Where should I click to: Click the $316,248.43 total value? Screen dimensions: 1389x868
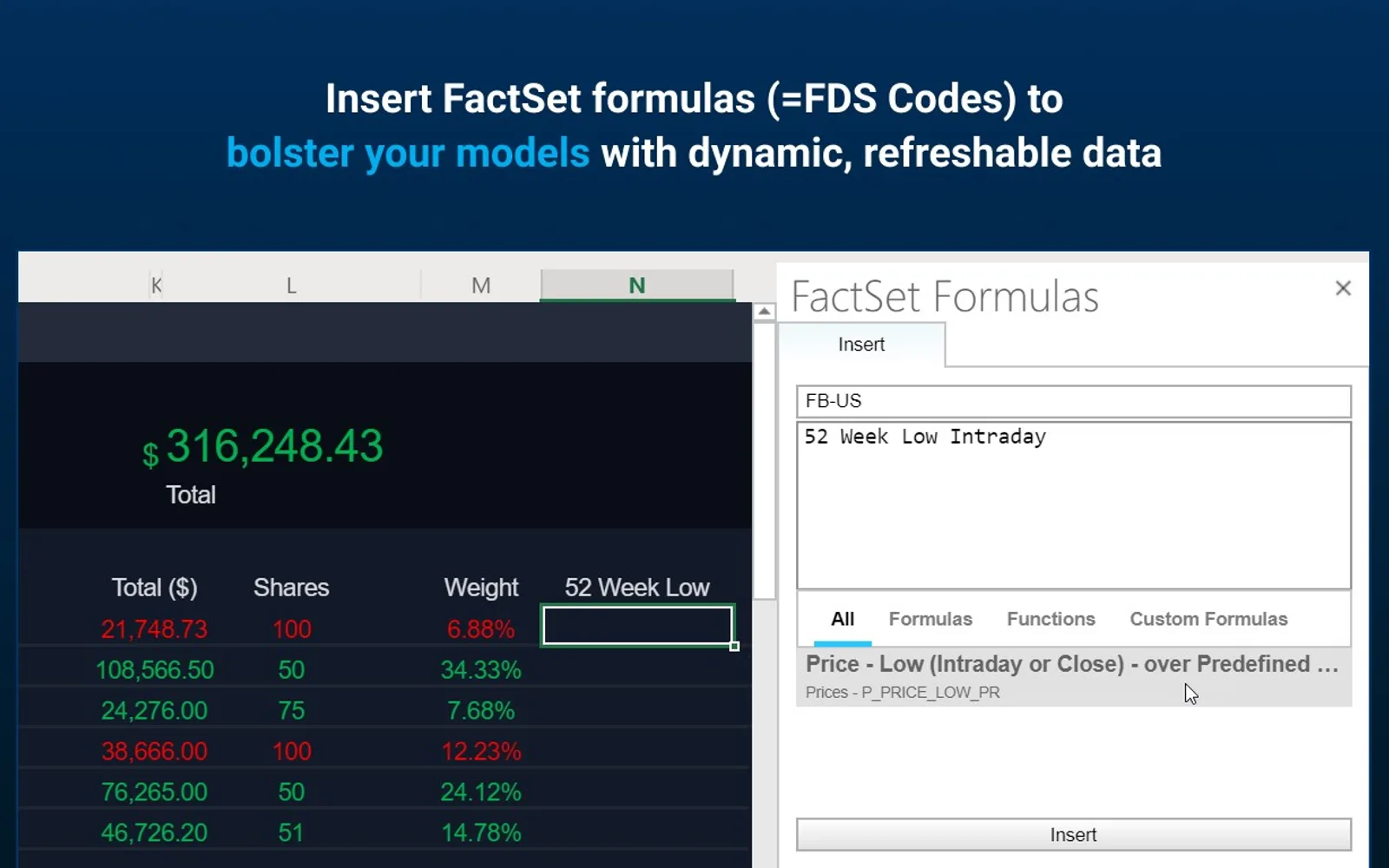(x=263, y=447)
